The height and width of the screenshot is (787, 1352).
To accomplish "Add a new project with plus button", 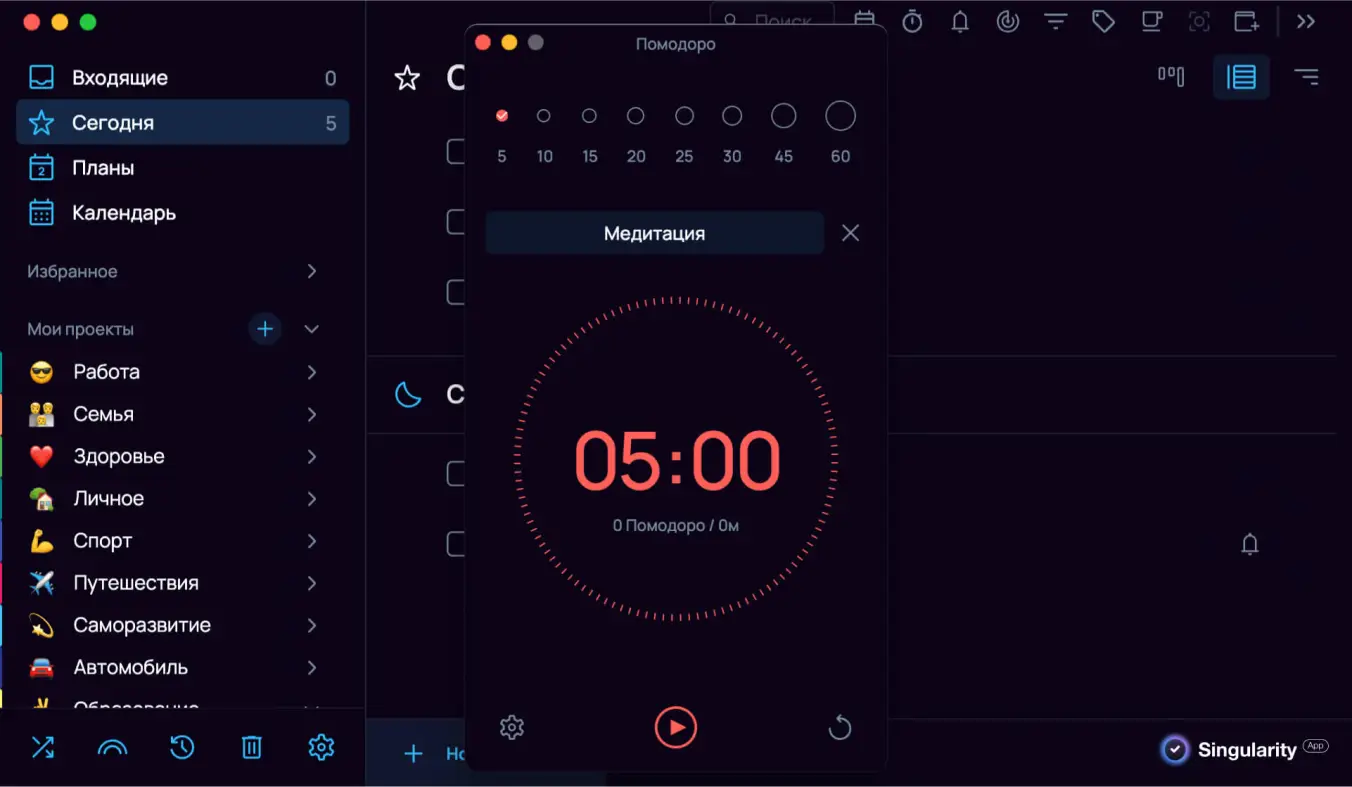I will (265, 329).
